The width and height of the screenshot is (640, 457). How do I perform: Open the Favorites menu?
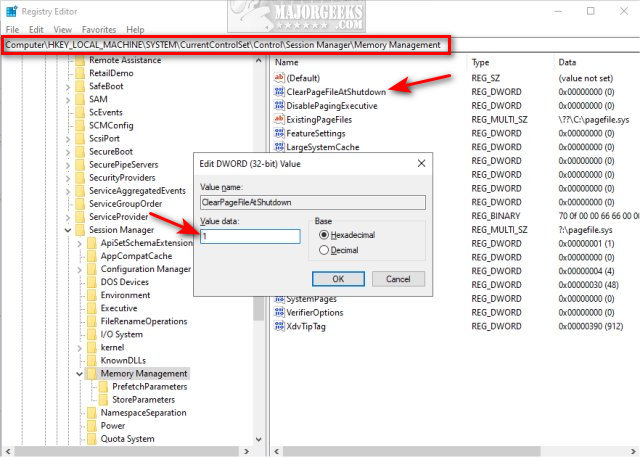(99, 30)
